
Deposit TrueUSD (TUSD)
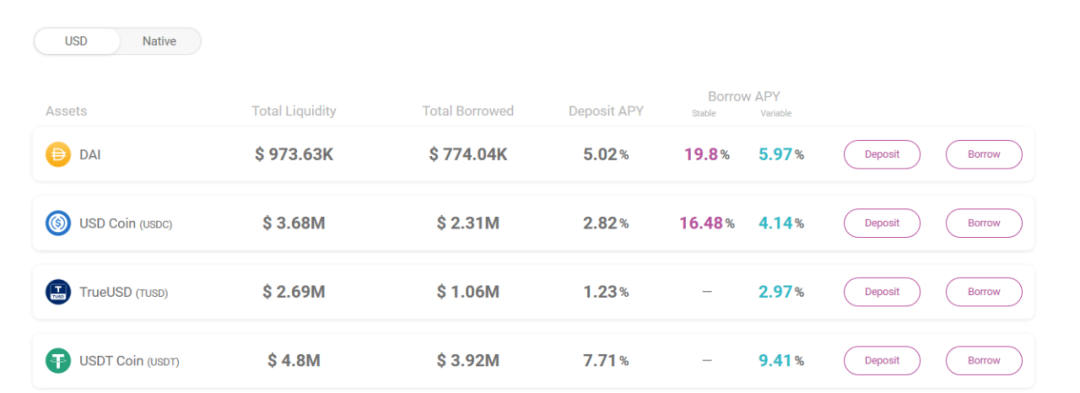pos(882,292)
